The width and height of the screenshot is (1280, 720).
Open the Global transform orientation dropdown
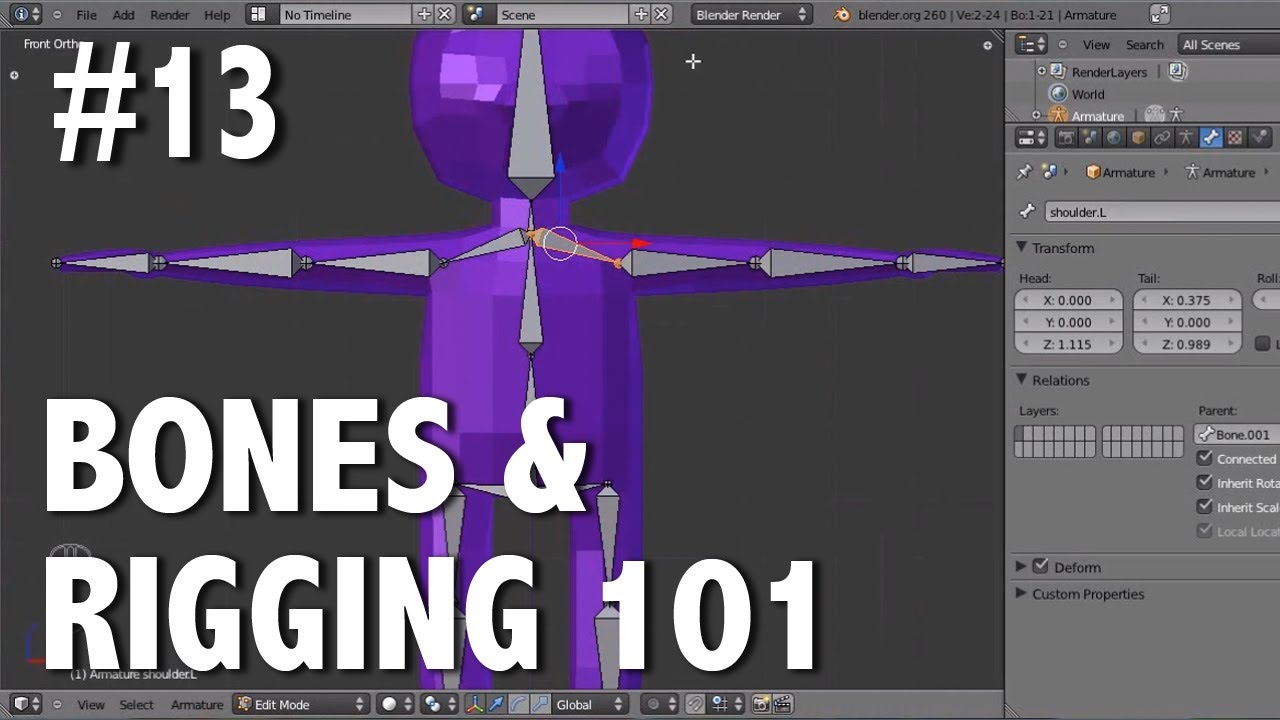[x=585, y=704]
